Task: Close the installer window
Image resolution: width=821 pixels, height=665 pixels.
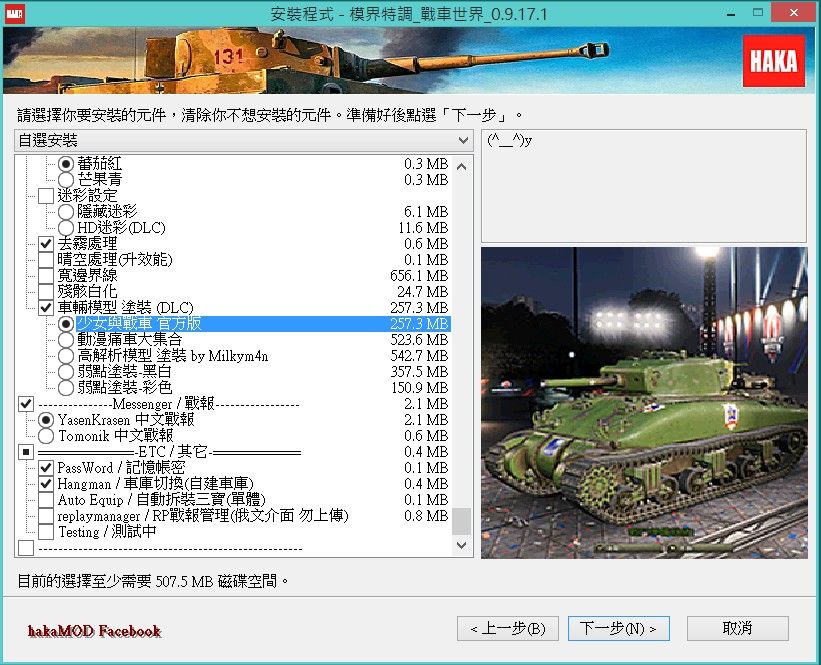Action: tap(794, 13)
